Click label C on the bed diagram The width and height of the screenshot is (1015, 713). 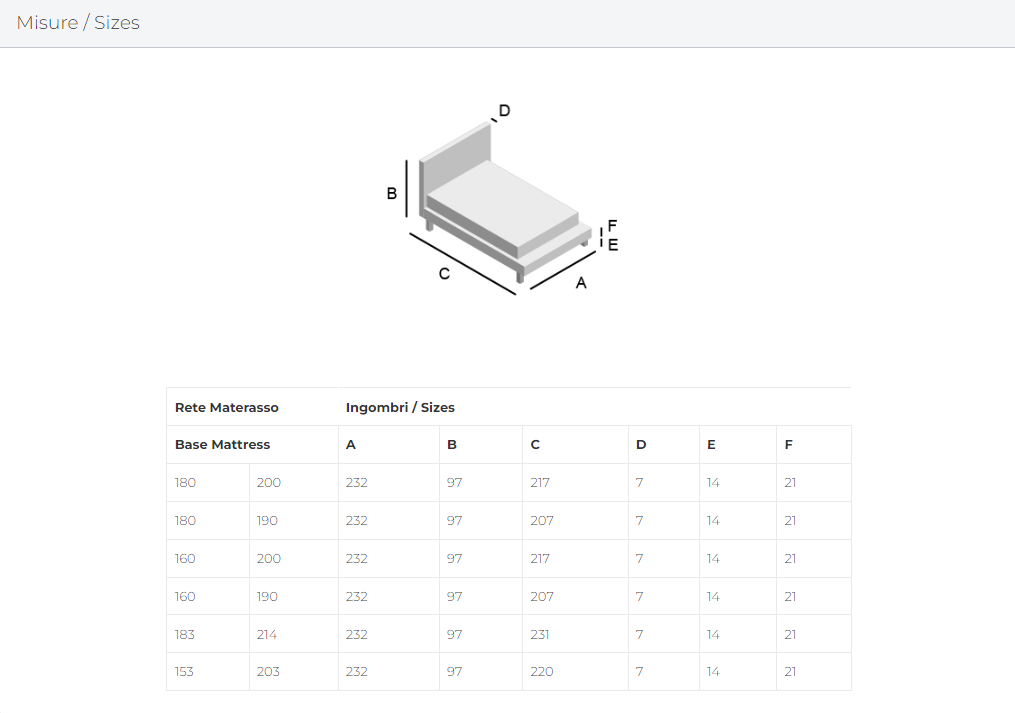point(444,274)
